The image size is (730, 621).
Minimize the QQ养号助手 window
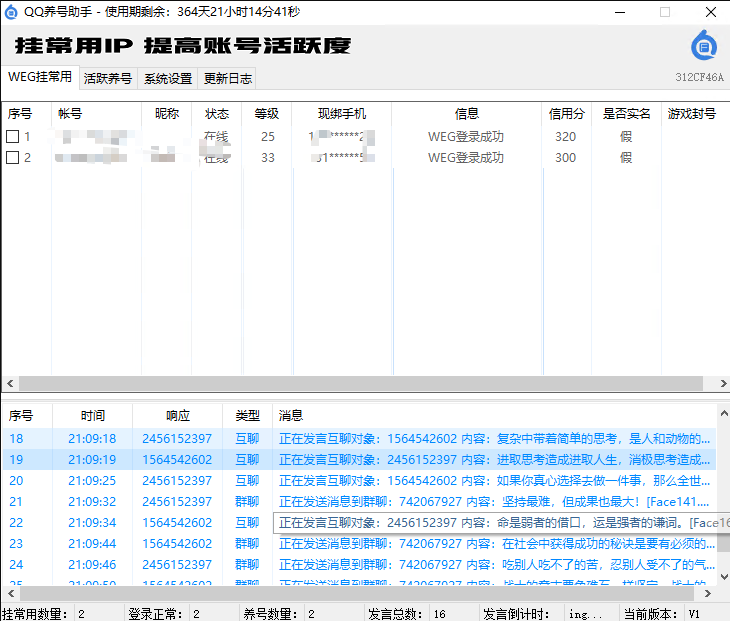[620, 12]
